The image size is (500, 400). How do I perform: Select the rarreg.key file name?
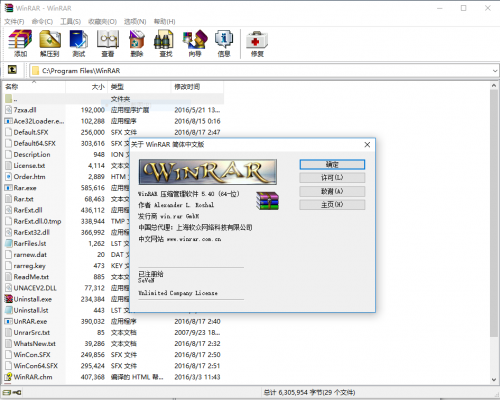30,266
